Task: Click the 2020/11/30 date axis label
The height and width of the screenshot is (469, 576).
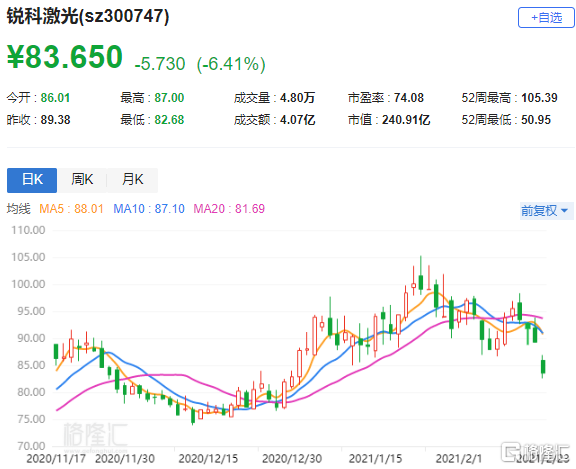Action: point(125,459)
